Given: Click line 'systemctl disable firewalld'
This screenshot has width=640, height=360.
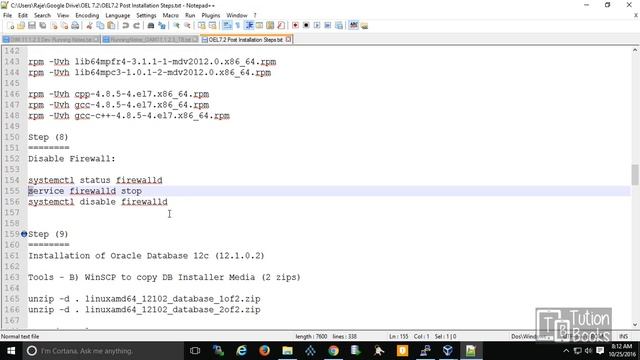Looking at the screenshot, I should point(98,202).
